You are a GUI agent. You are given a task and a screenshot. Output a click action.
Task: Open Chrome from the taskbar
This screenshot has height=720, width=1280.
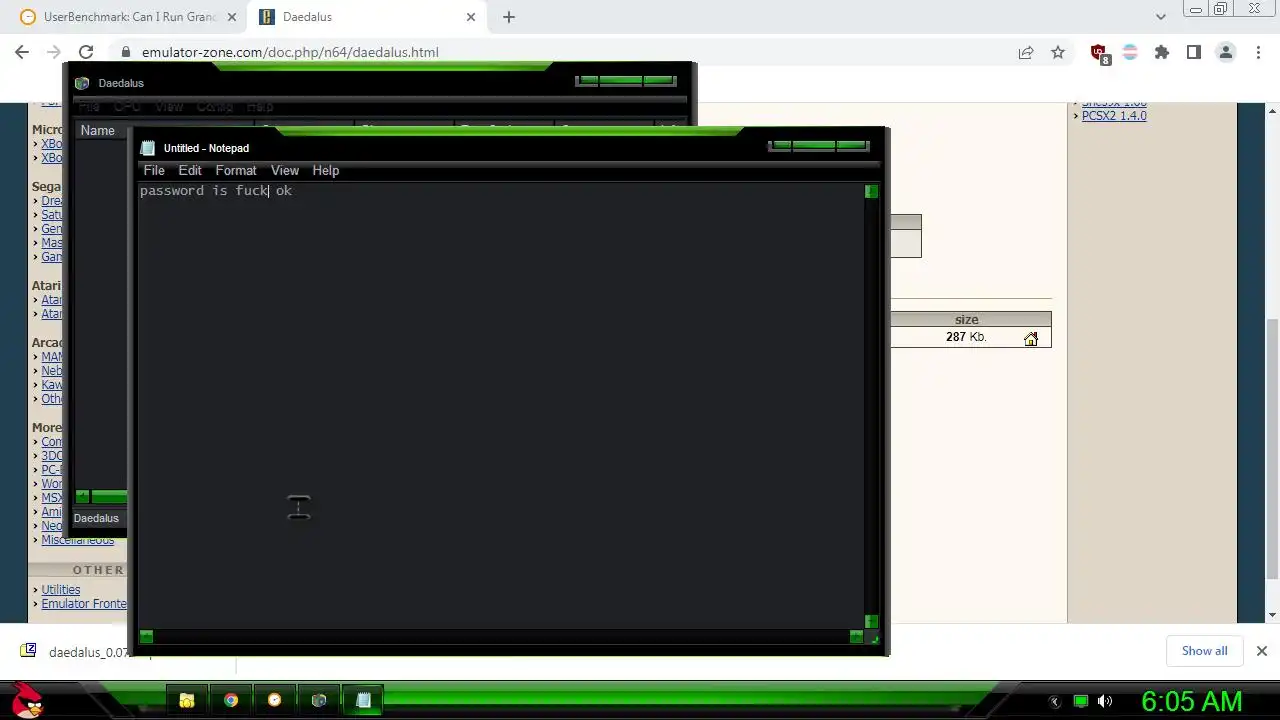click(231, 700)
